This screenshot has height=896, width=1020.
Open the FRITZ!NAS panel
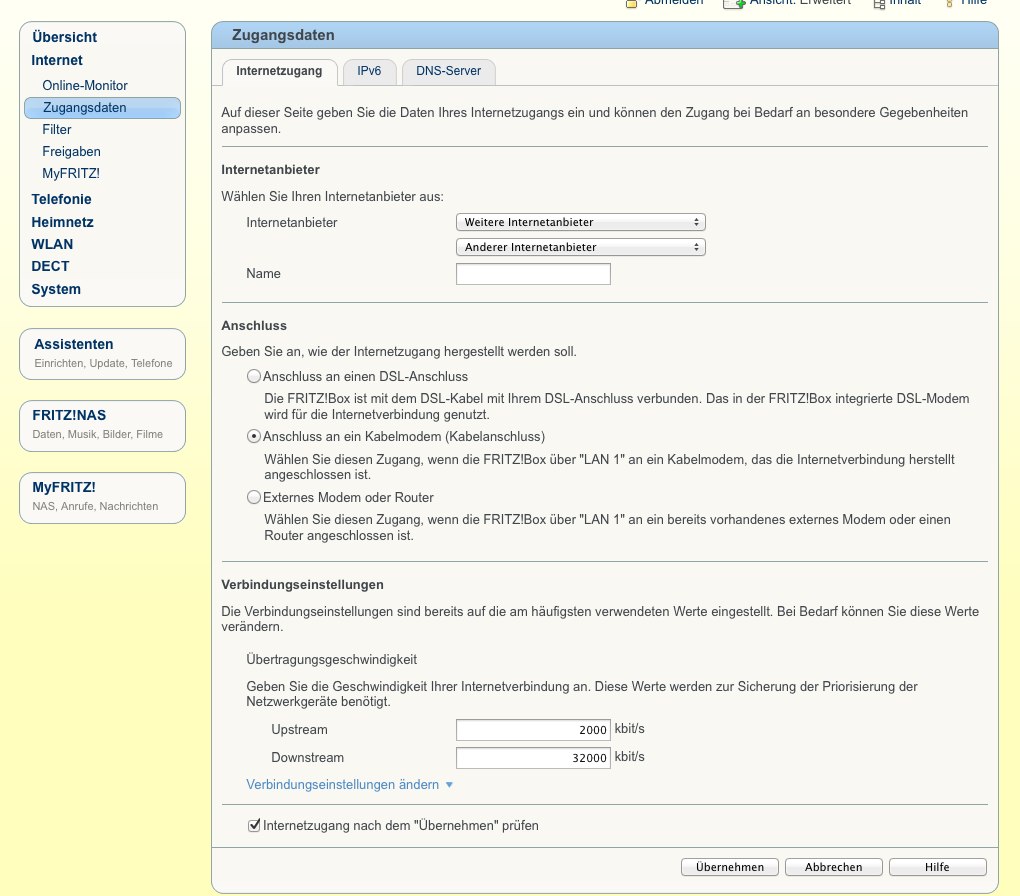point(102,426)
